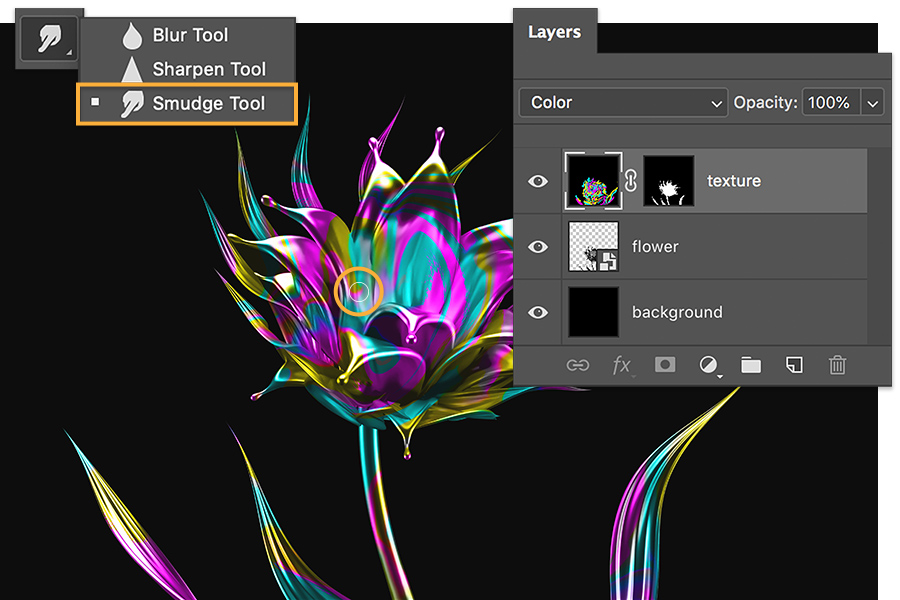900x600 pixels.
Task: Choose Blur Tool from the flyout
Action: (x=188, y=35)
